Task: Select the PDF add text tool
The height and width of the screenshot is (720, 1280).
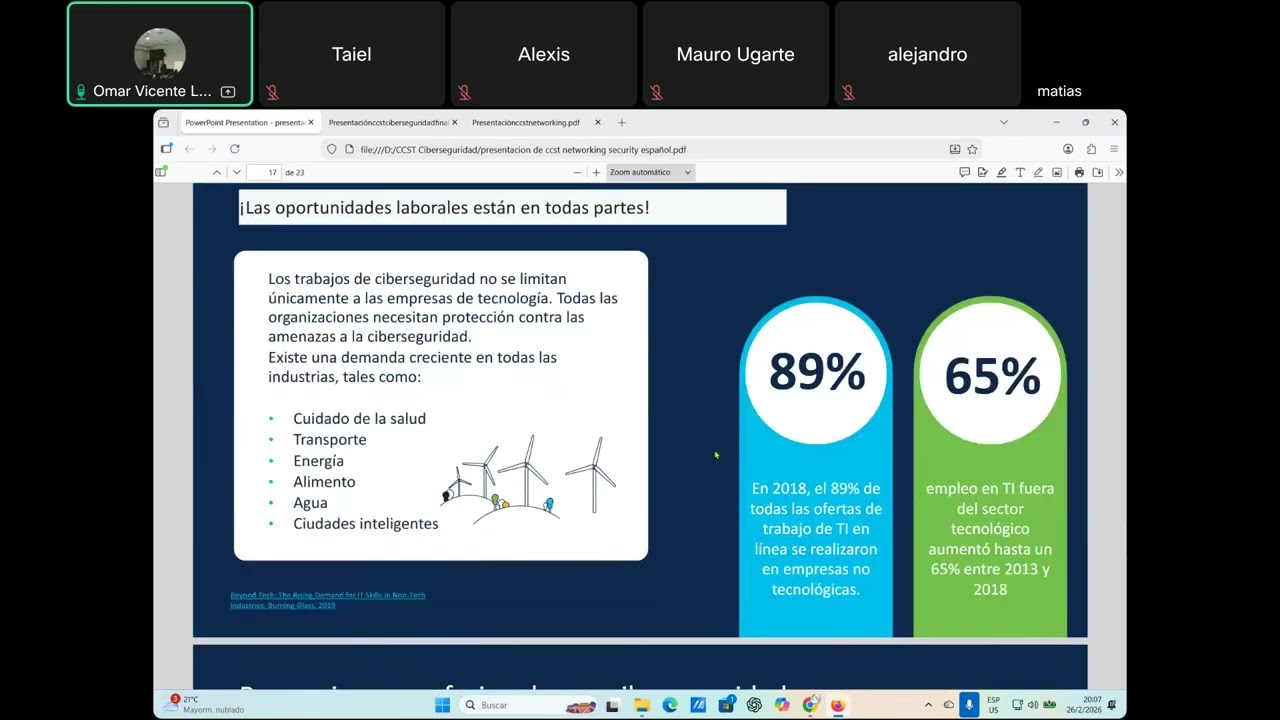Action: click(1020, 172)
